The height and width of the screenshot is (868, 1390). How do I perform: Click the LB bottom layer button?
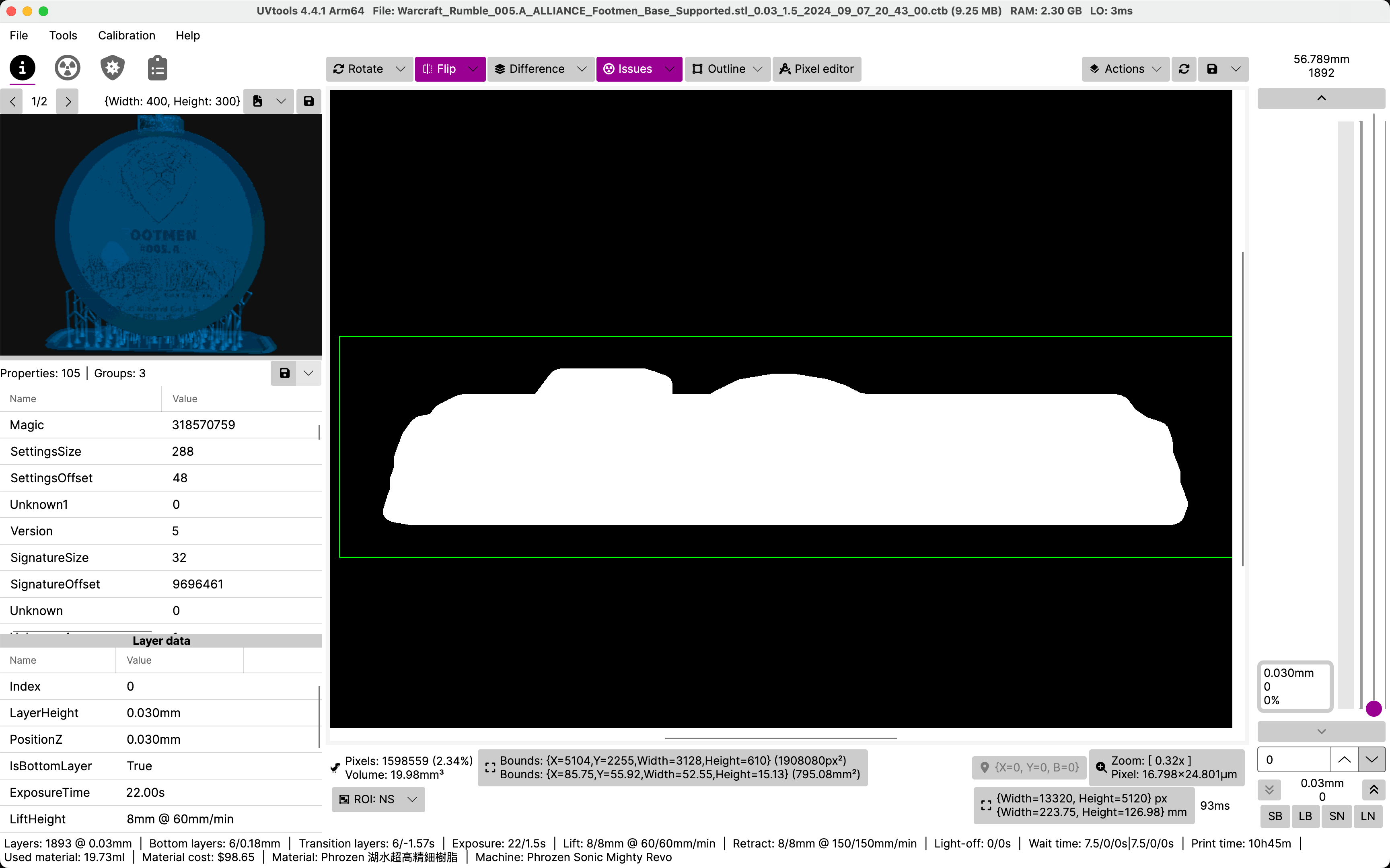[1306, 816]
